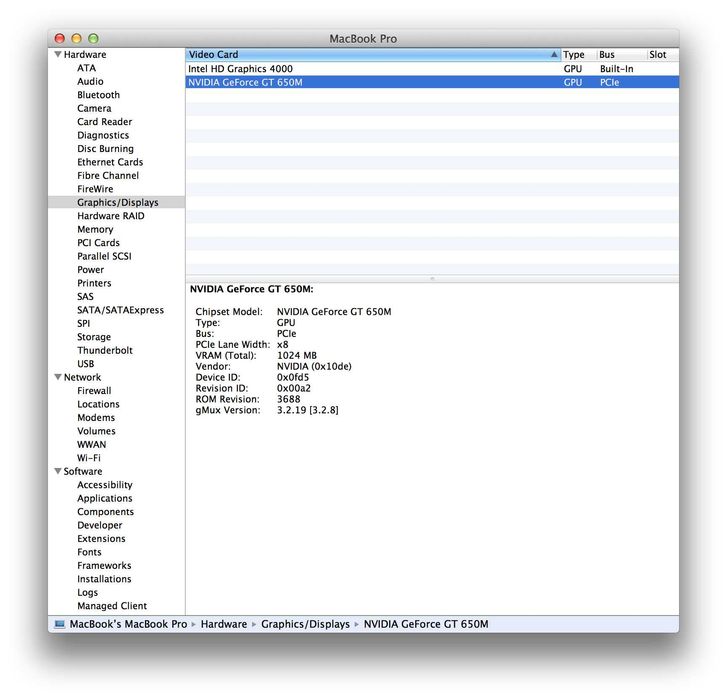Click the red close window button
Screen dimensions: 727x699
(59, 38)
